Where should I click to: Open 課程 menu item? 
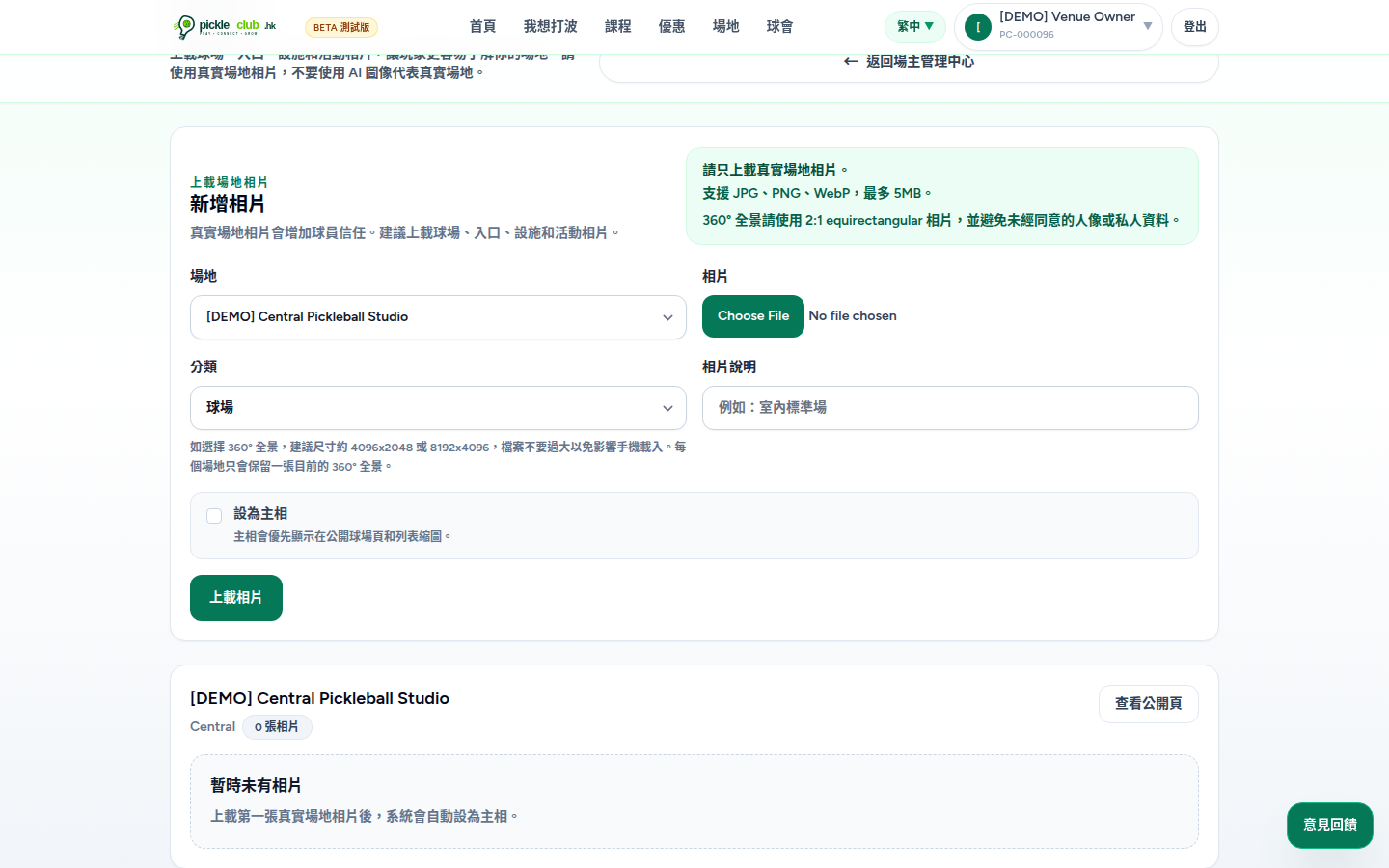click(x=618, y=27)
